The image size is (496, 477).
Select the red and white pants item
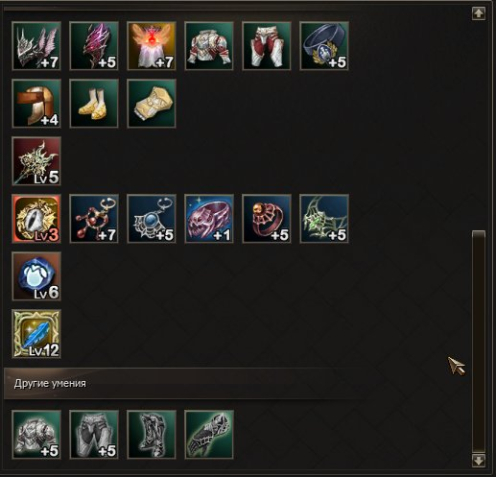pos(267,46)
